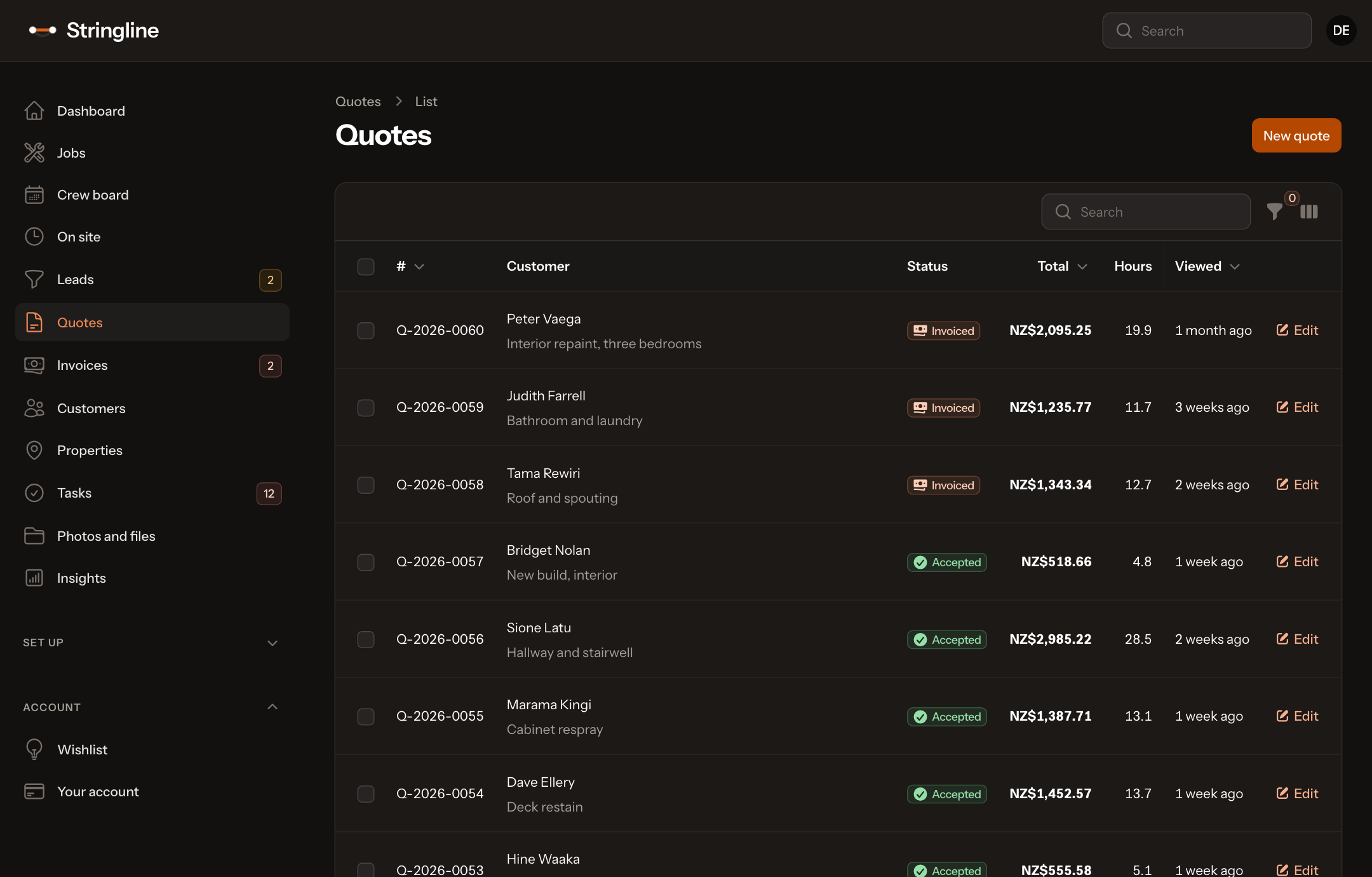The width and height of the screenshot is (1372, 877).
Task: Click the Invoices count badge 2
Action: tap(271, 366)
